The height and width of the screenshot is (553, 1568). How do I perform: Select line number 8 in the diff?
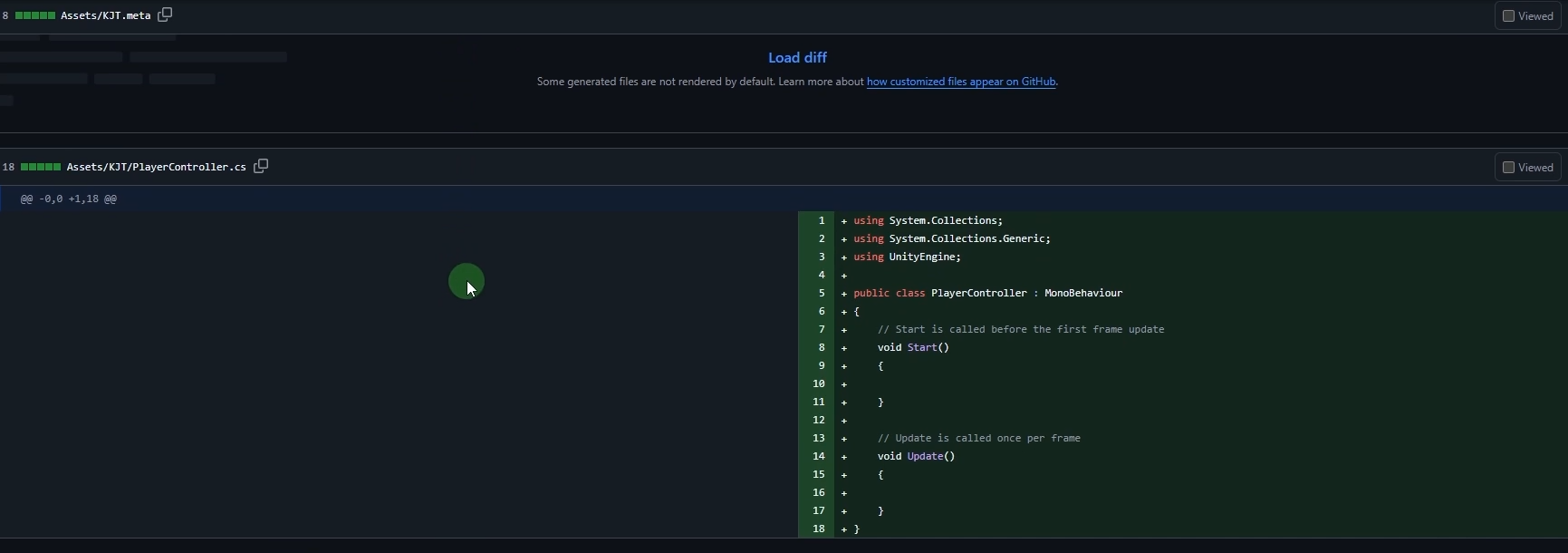click(x=817, y=347)
